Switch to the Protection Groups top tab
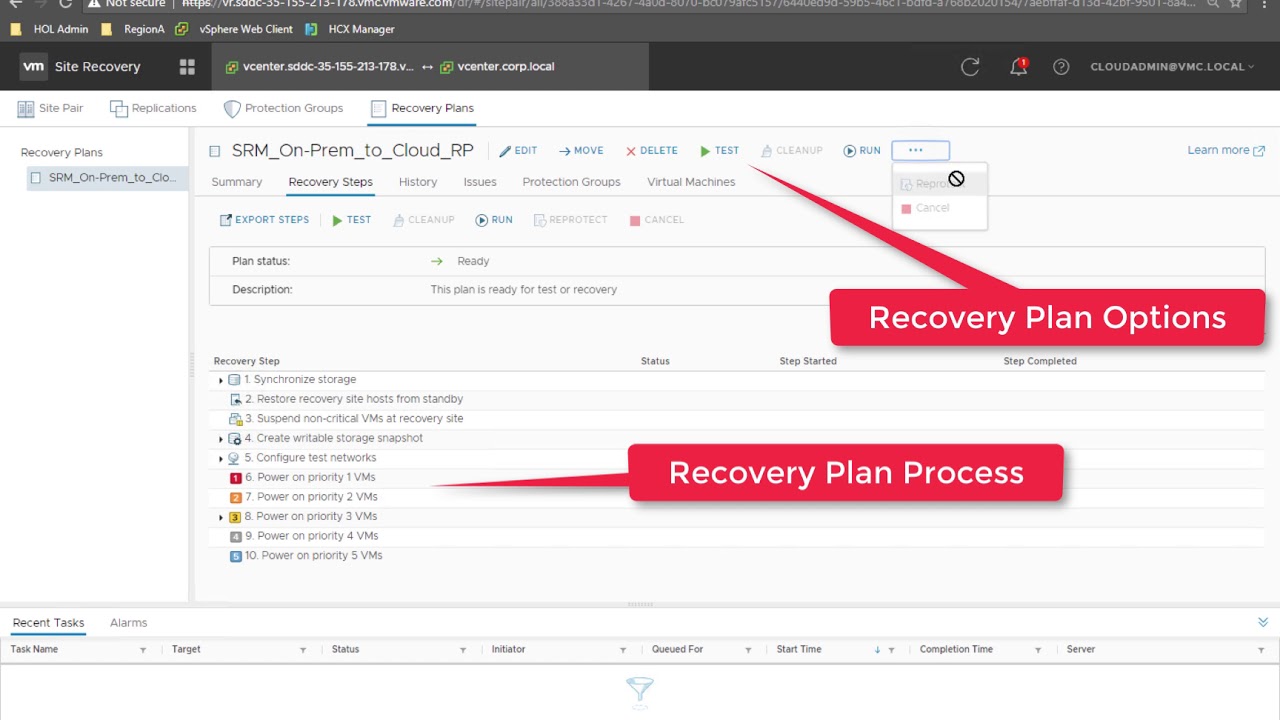The height and width of the screenshot is (720, 1280). click(x=283, y=108)
